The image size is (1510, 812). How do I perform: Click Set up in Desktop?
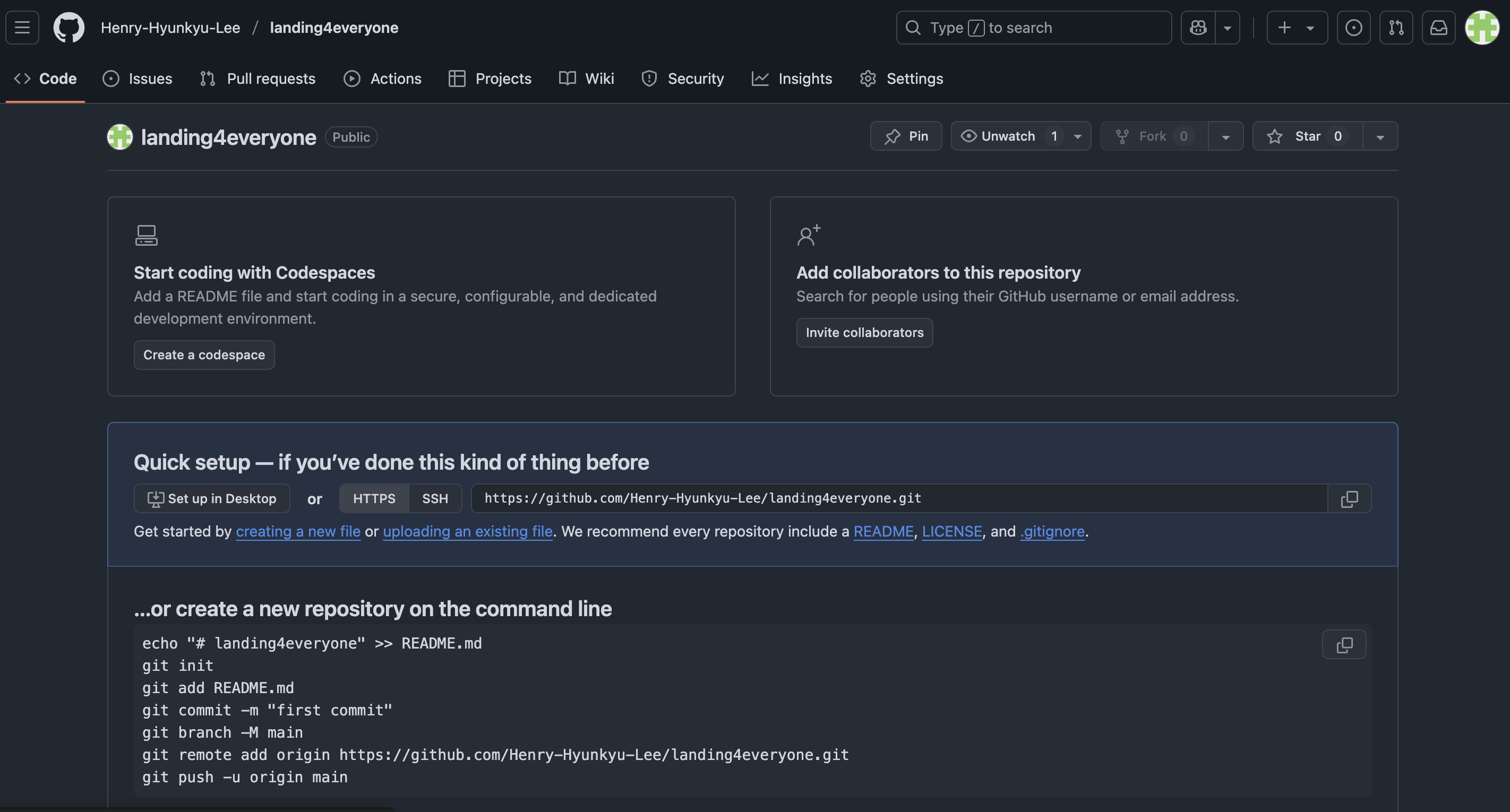point(212,498)
